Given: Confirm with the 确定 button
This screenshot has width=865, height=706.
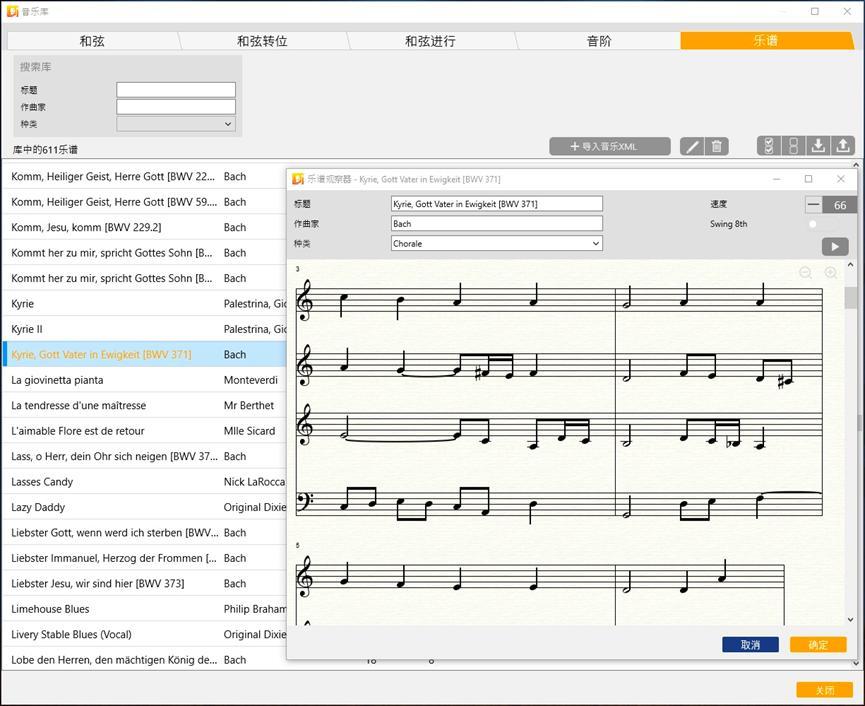Looking at the screenshot, I should point(817,645).
